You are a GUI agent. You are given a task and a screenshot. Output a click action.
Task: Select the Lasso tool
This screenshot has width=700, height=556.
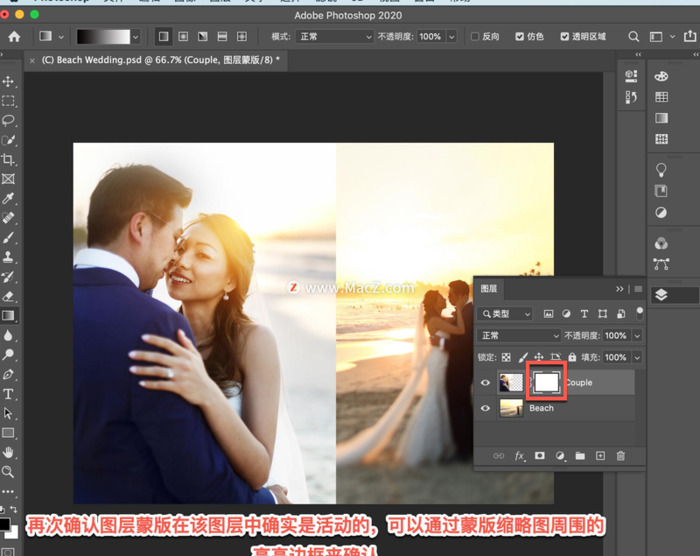(x=8, y=121)
